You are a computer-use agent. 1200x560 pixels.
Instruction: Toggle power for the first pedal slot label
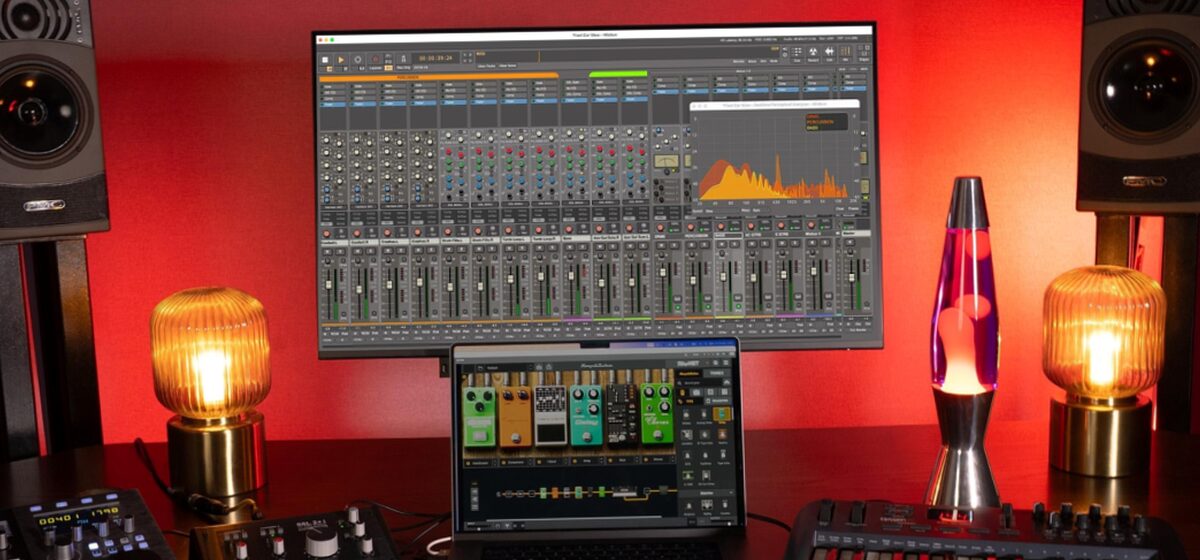click(x=468, y=463)
